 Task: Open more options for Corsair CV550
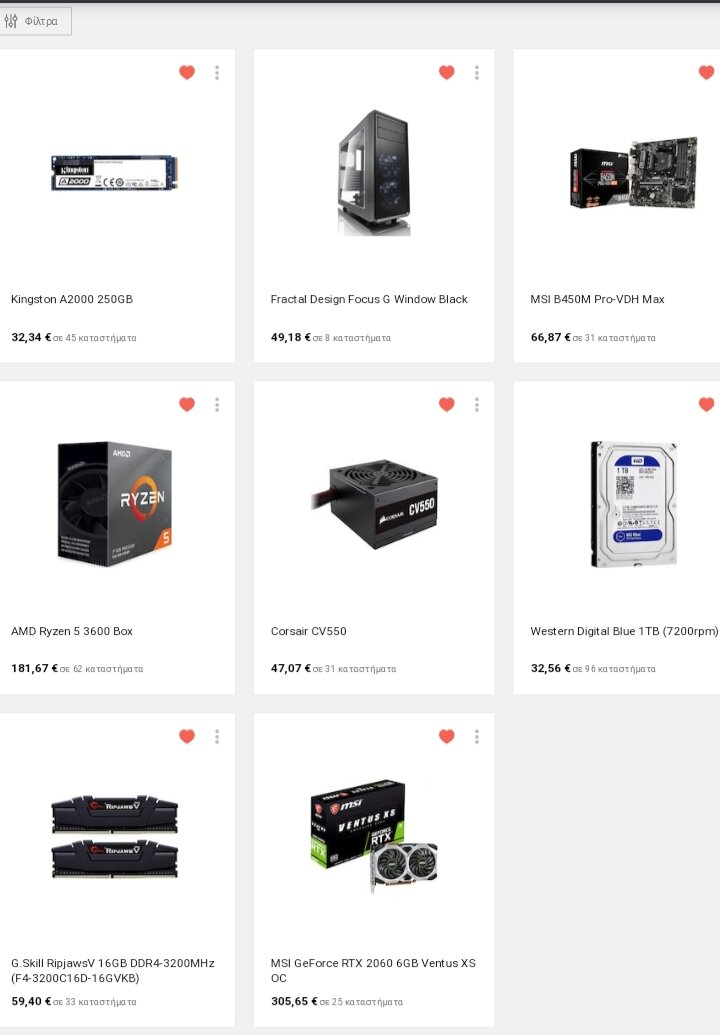coord(477,405)
